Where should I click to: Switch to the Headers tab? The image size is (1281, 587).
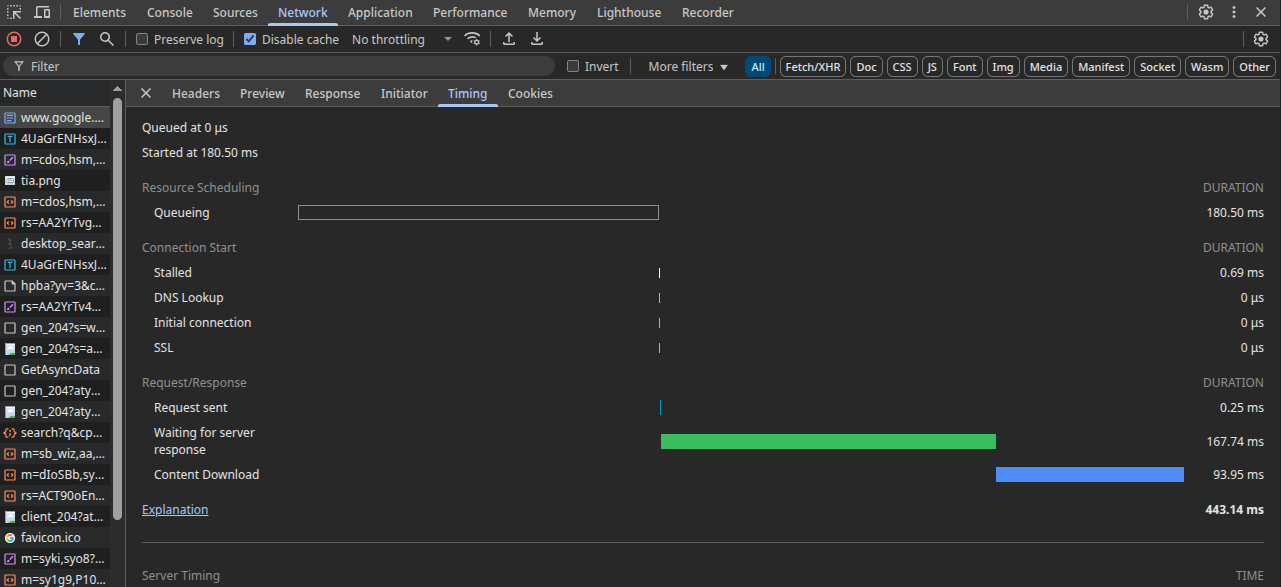(196, 93)
